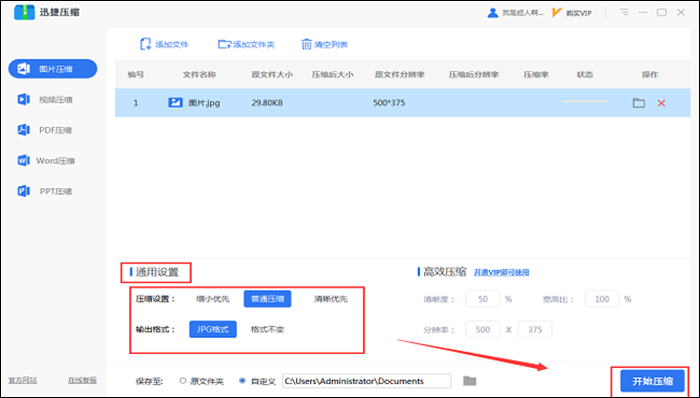The image size is (700, 398).
Task: Choose 缩小优先 compression option
Action: pos(212,299)
